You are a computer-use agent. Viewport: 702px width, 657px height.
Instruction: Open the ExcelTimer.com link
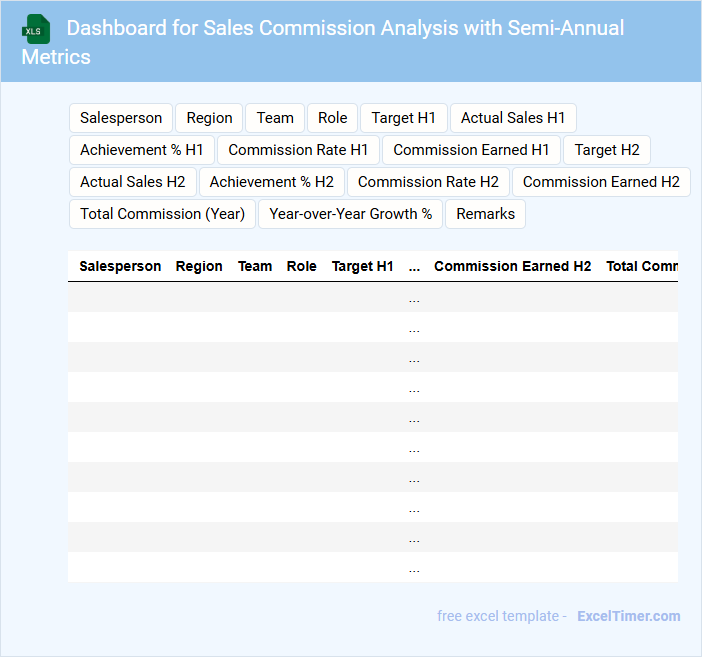point(628,616)
